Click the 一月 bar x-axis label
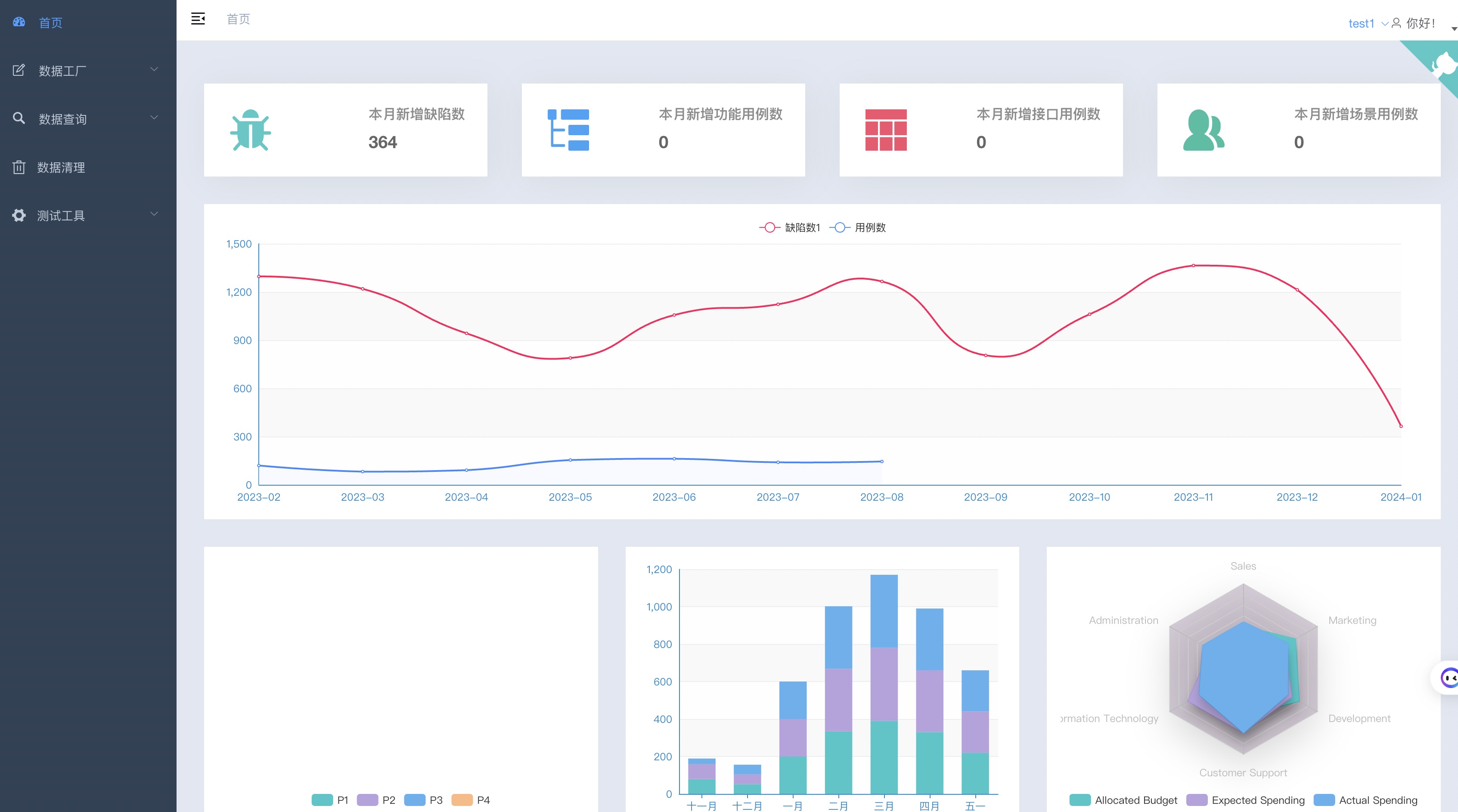 coord(793,806)
